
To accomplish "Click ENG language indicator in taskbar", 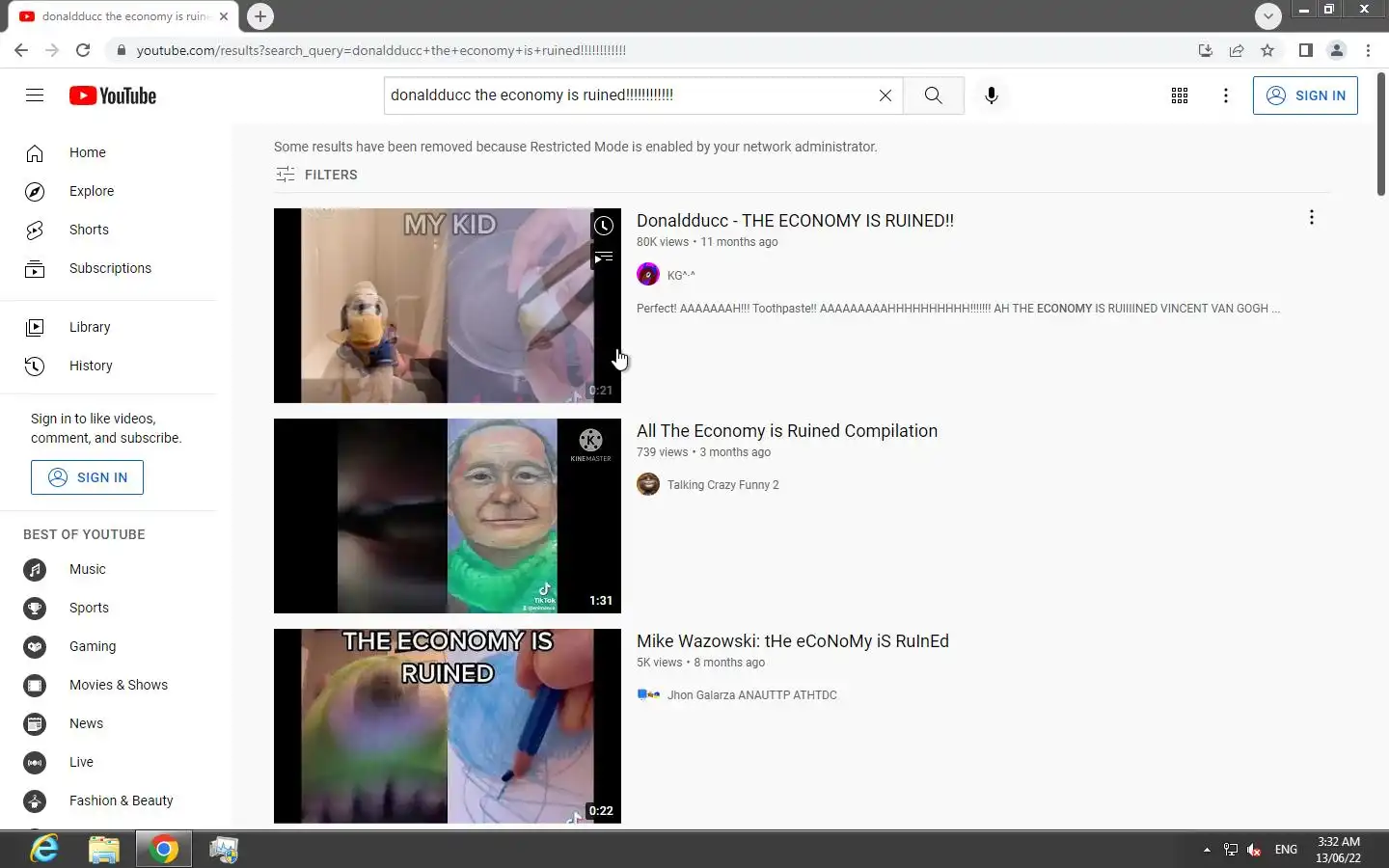I will click(x=1286, y=850).
